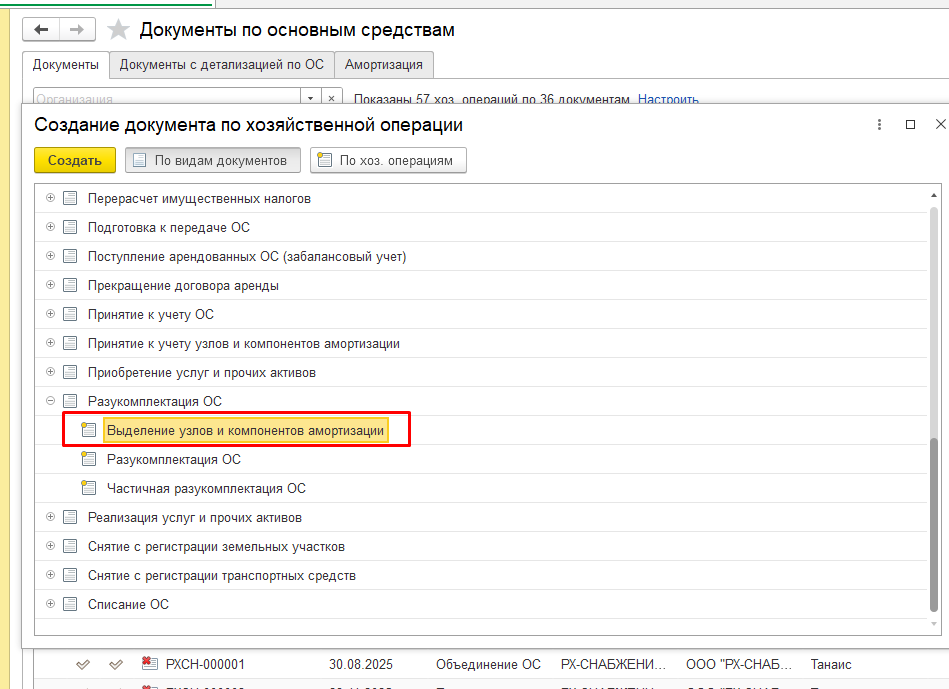Screen dimensions: 949x689
Task: Click posted-document icon on the РХСН-000001 row
Action: pyautogui.click(x=151, y=664)
